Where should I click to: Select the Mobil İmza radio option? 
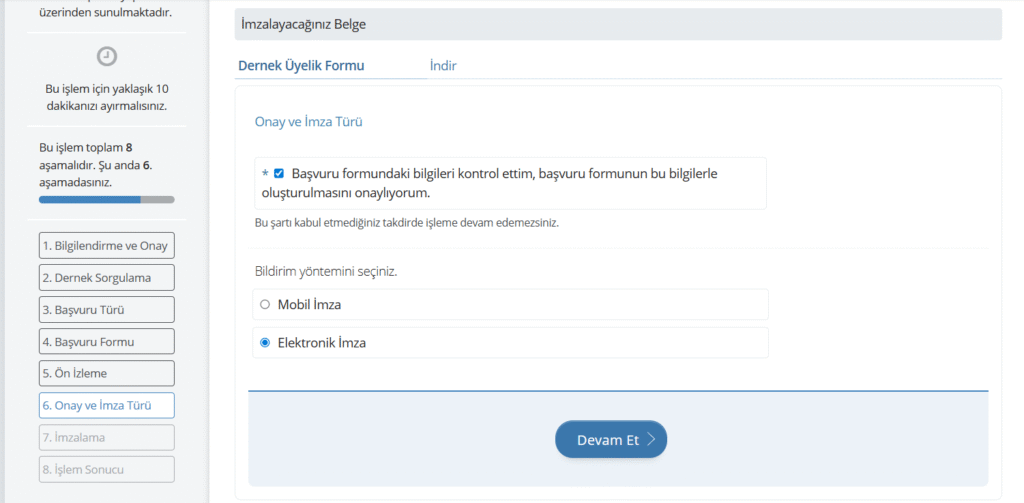pyautogui.click(x=265, y=305)
